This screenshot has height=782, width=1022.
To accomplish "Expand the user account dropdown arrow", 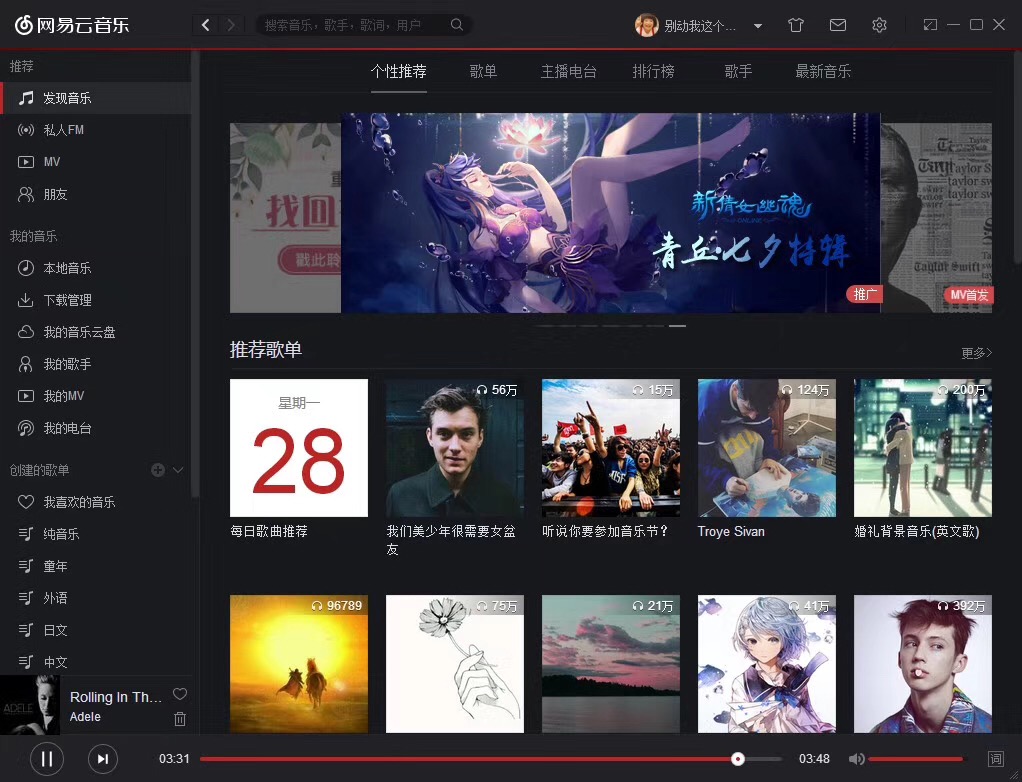I will tap(758, 26).
